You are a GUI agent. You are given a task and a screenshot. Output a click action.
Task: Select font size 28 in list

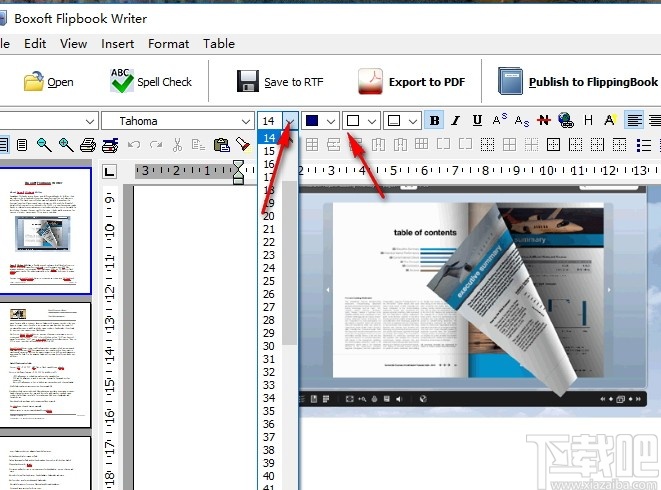coord(270,320)
